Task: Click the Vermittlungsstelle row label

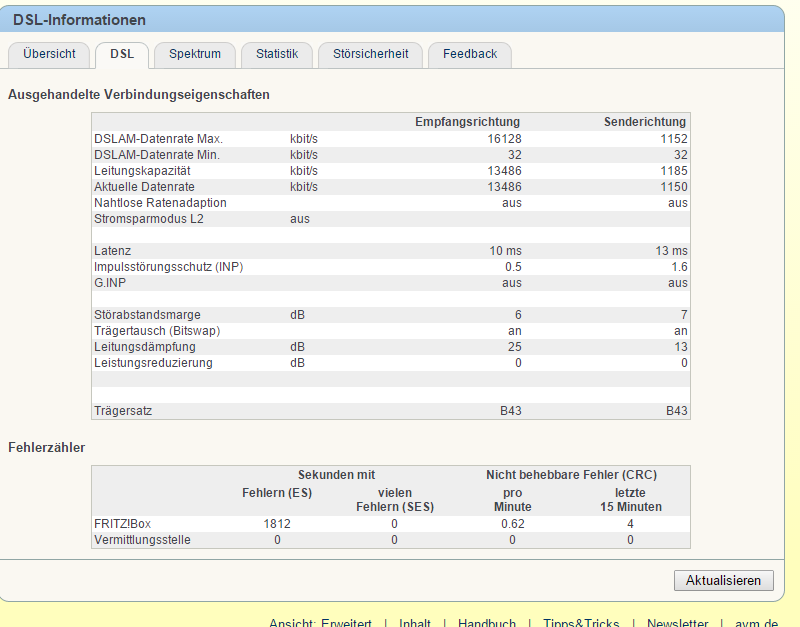Action: pos(142,540)
